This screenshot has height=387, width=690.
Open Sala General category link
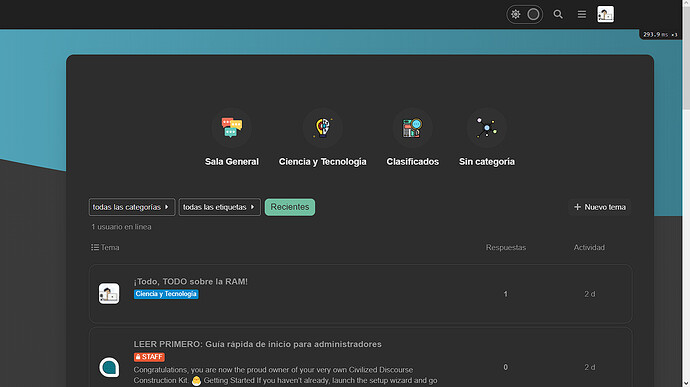click(x=232, y=162)
